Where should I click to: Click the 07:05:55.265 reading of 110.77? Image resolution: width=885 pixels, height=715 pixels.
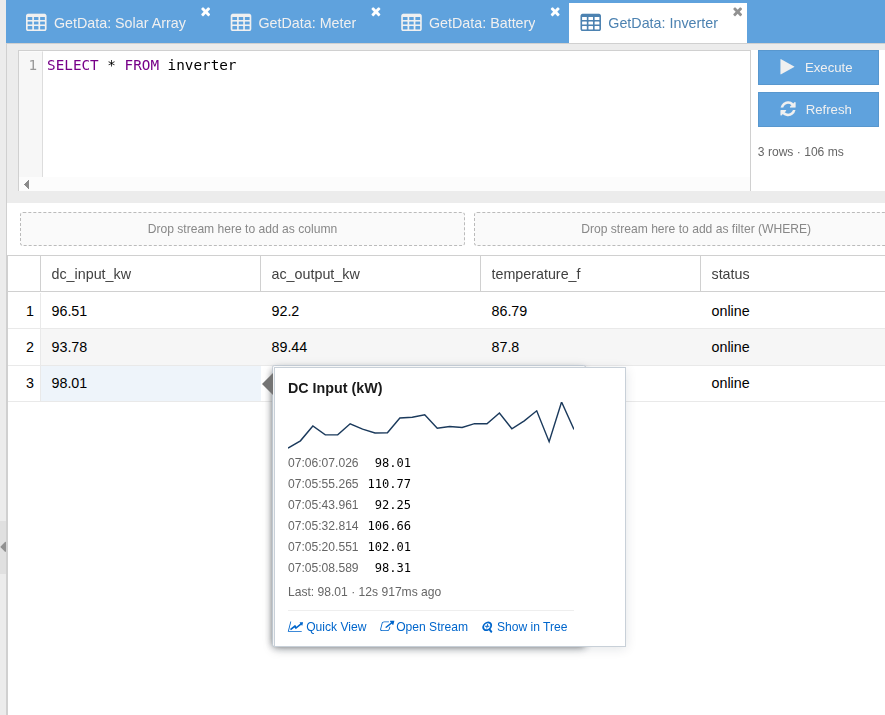[x=349, y=484]
